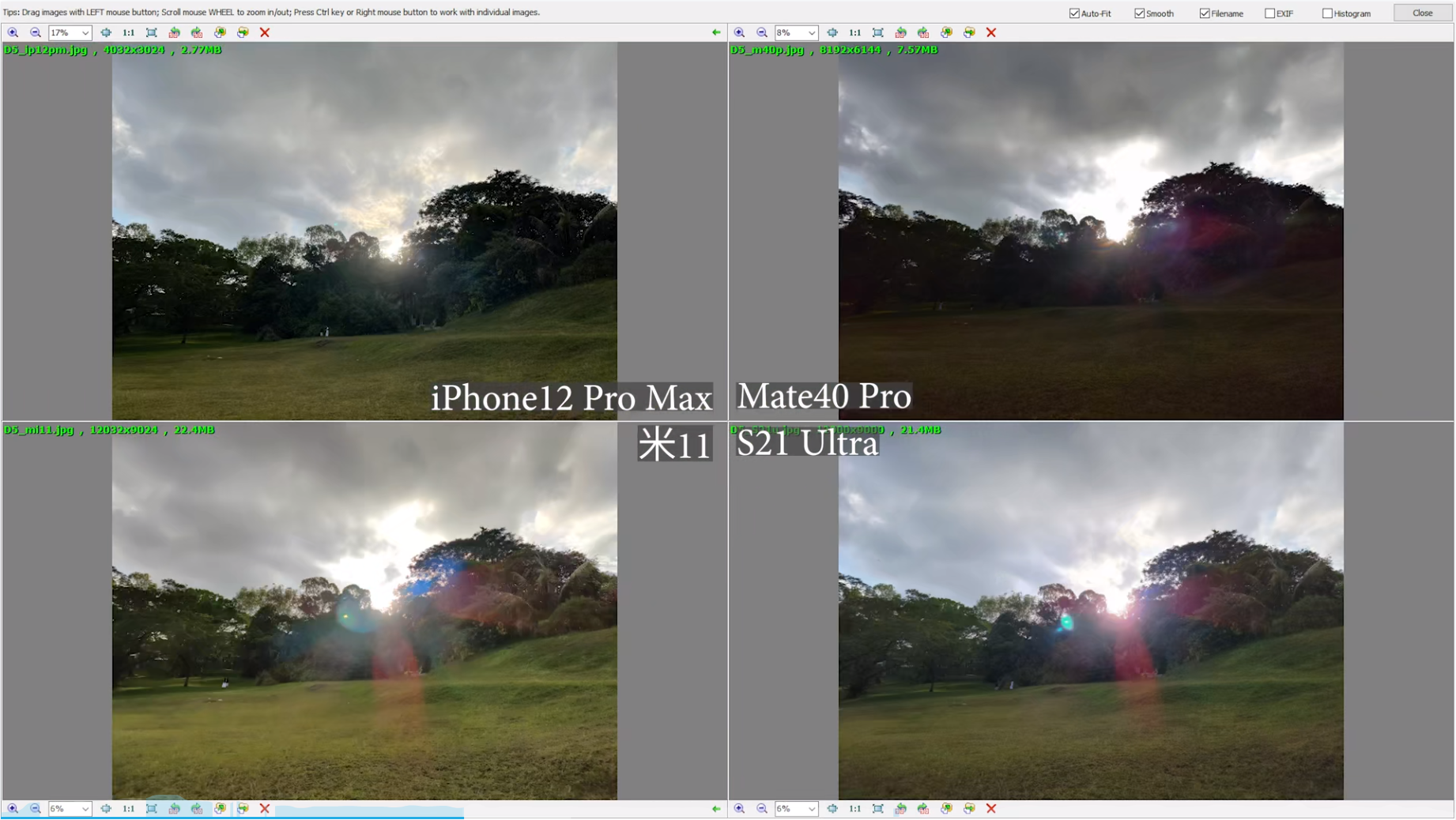Select the D5_mi11.jpg landscape image
Viewport: 1456px width, 820px height.
click(364, 611)
